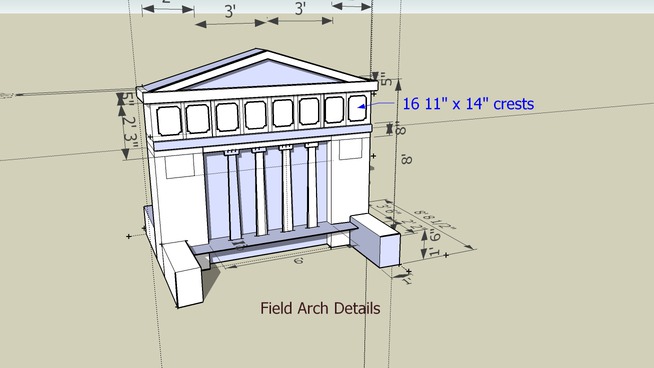Click the left 3' dimension at top
The height and width of the screenshot is (368, 654).
(230, 11)
